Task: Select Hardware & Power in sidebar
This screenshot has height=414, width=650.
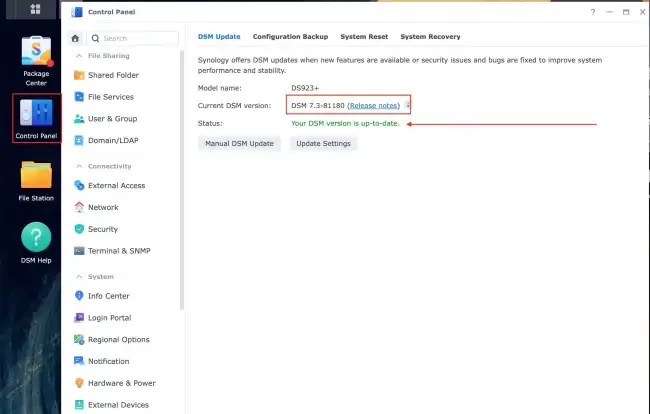Action: point(121,383)
